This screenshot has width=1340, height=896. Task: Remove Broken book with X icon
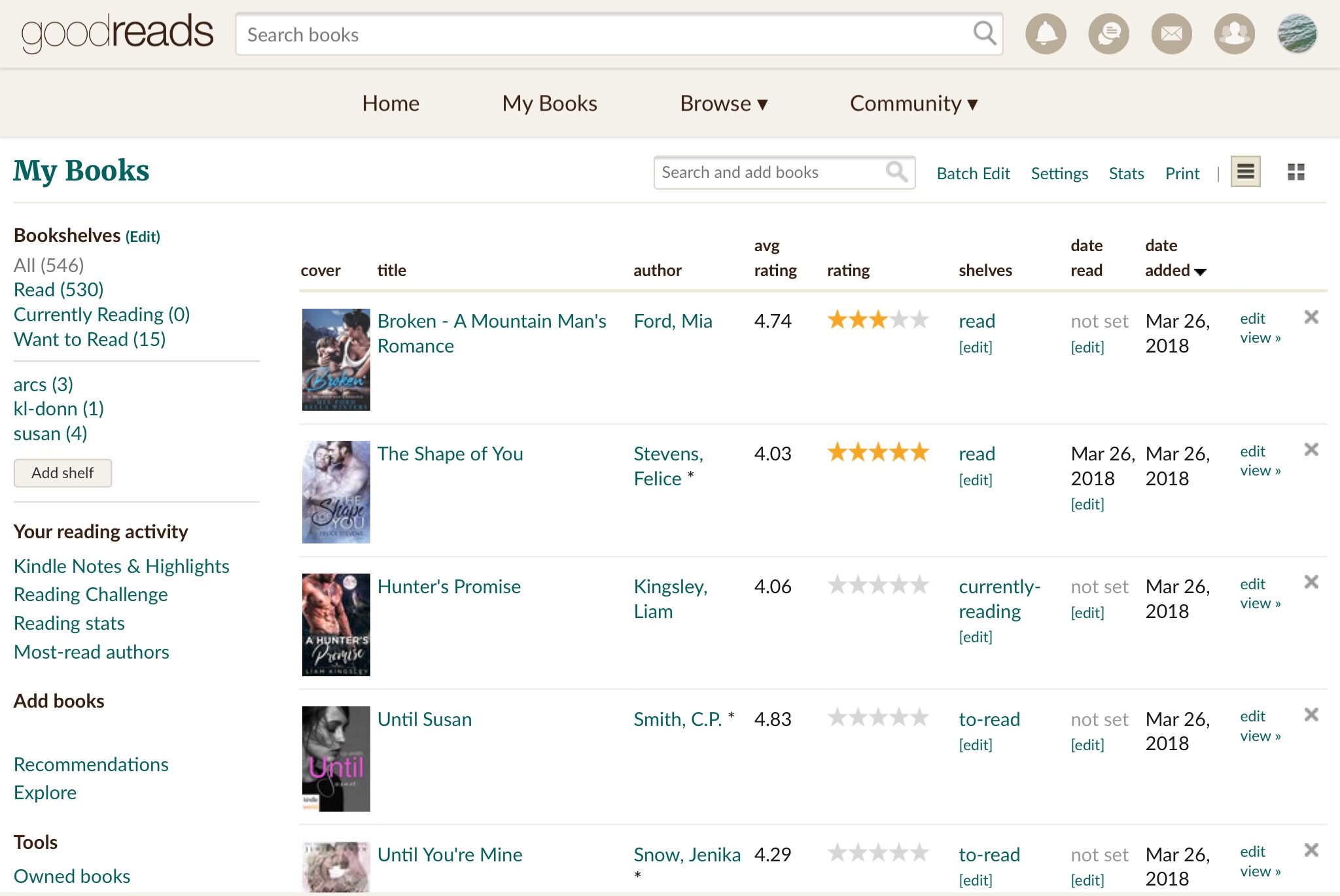1311,317
